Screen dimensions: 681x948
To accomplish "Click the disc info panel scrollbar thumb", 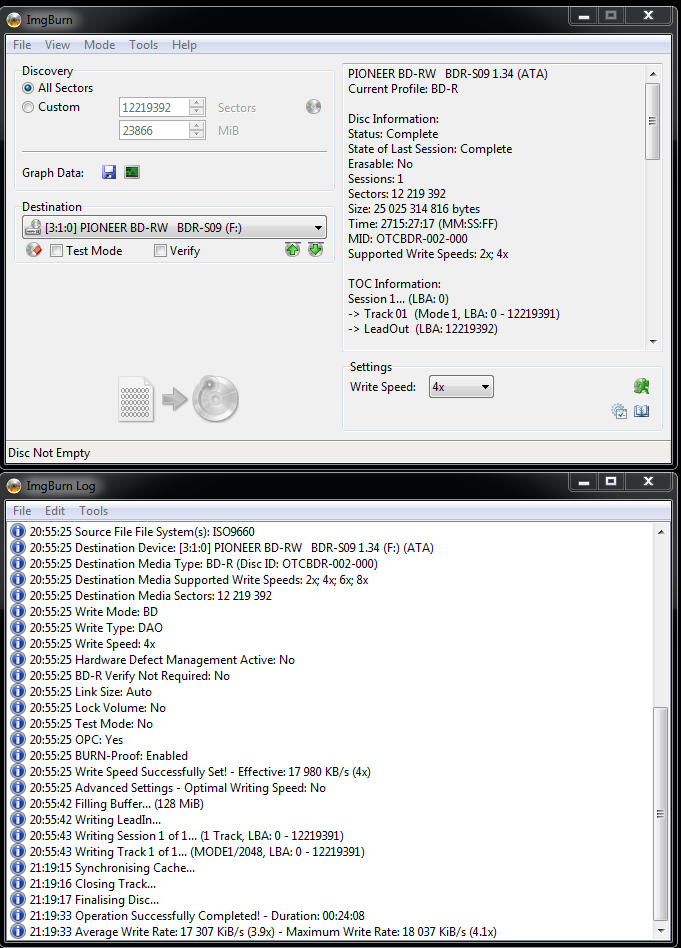I will point(653,121).
